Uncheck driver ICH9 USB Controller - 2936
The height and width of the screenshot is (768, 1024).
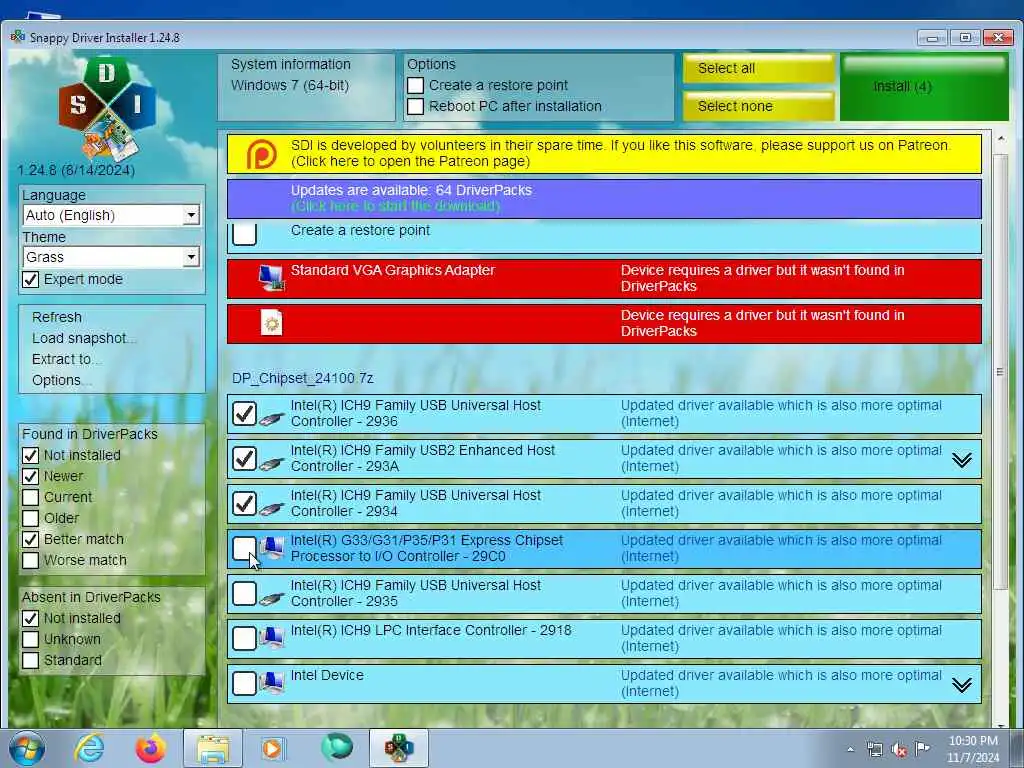(244, 413)
